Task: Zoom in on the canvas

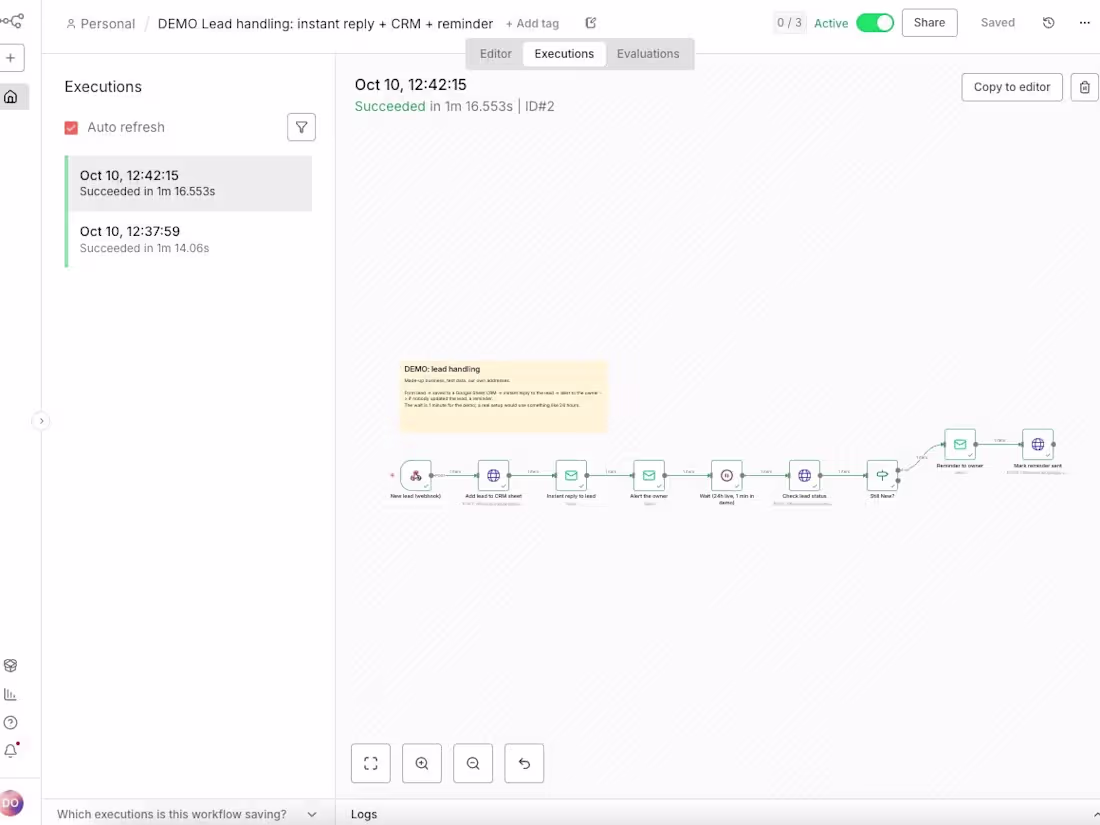Action: tap(422, 763)
